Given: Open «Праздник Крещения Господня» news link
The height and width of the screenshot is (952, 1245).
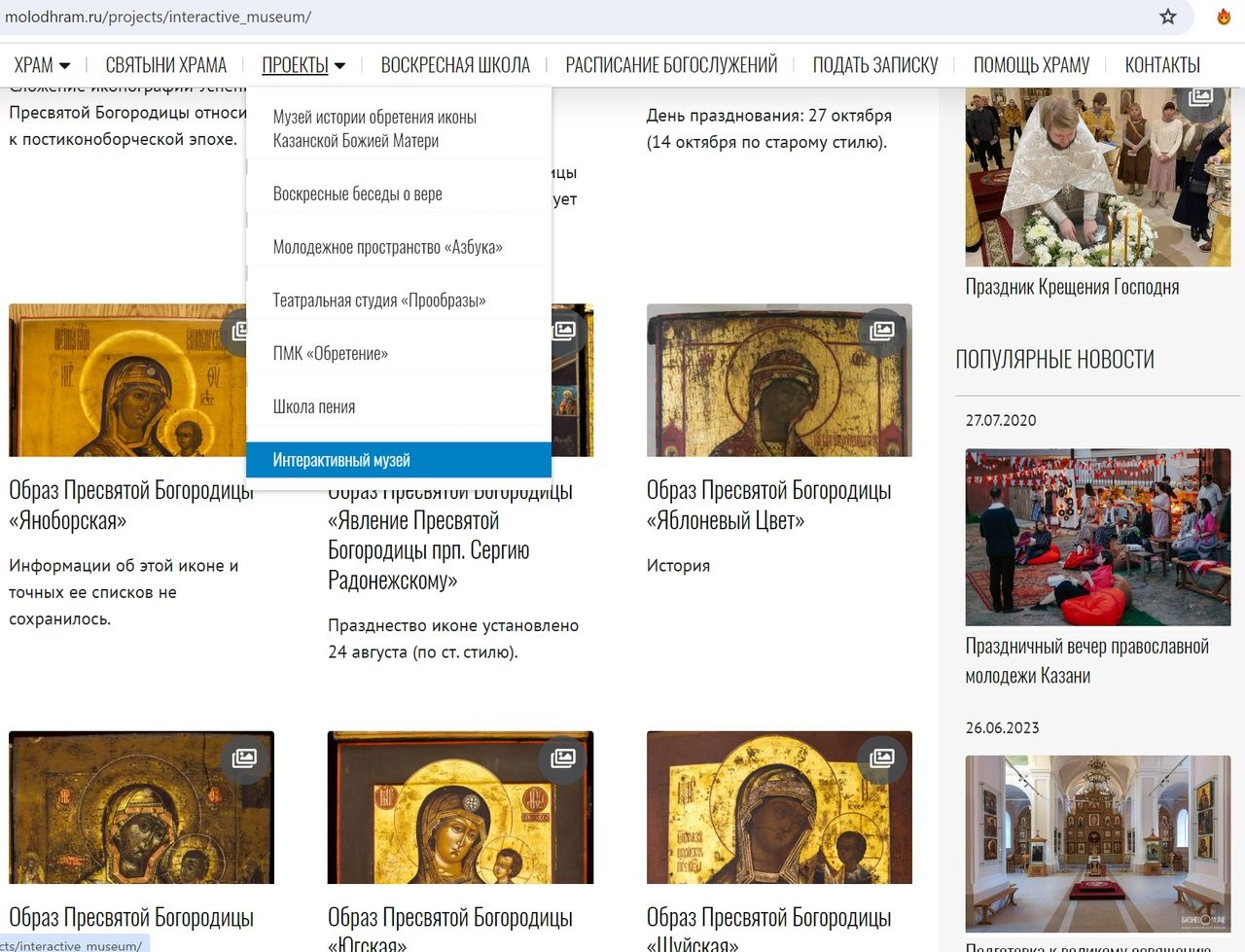Looking at the screenshot, I should click(1072, 287).
